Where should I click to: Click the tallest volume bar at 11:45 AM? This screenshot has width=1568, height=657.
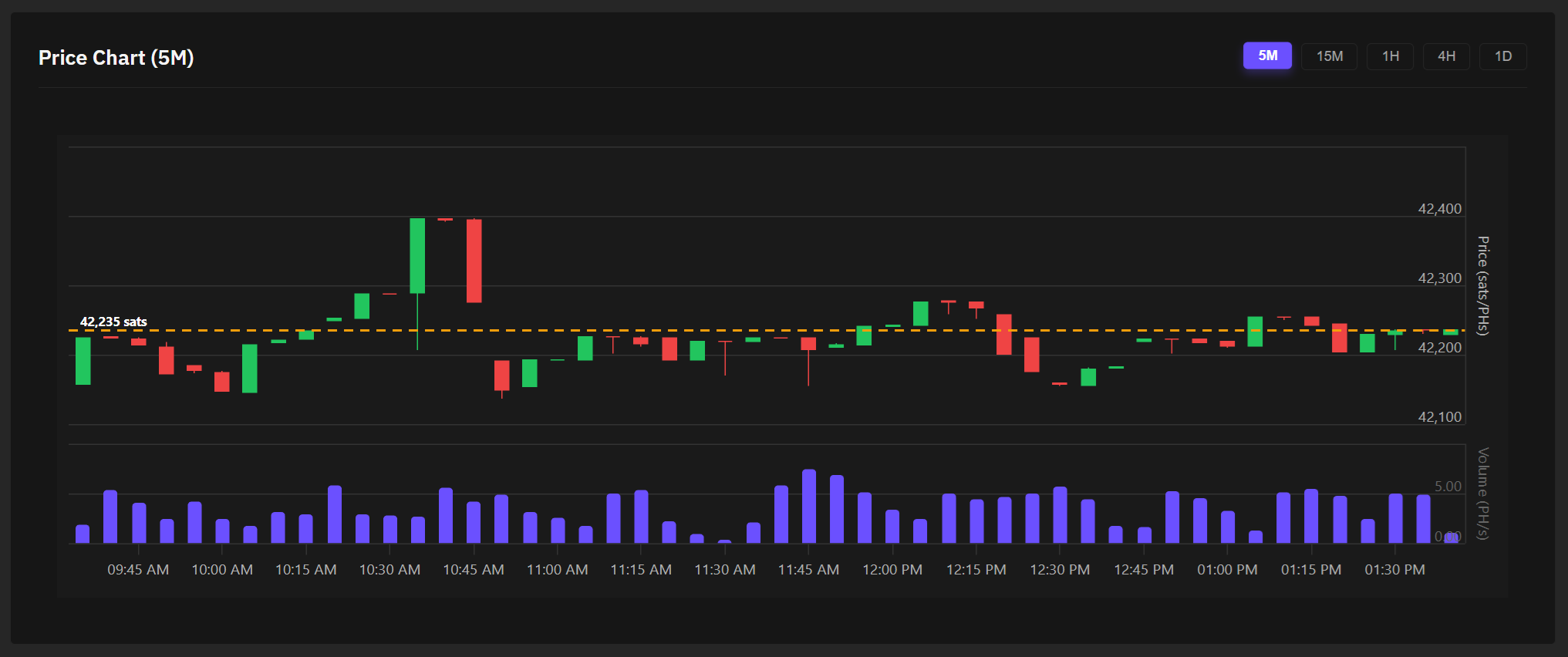(809, 506)
